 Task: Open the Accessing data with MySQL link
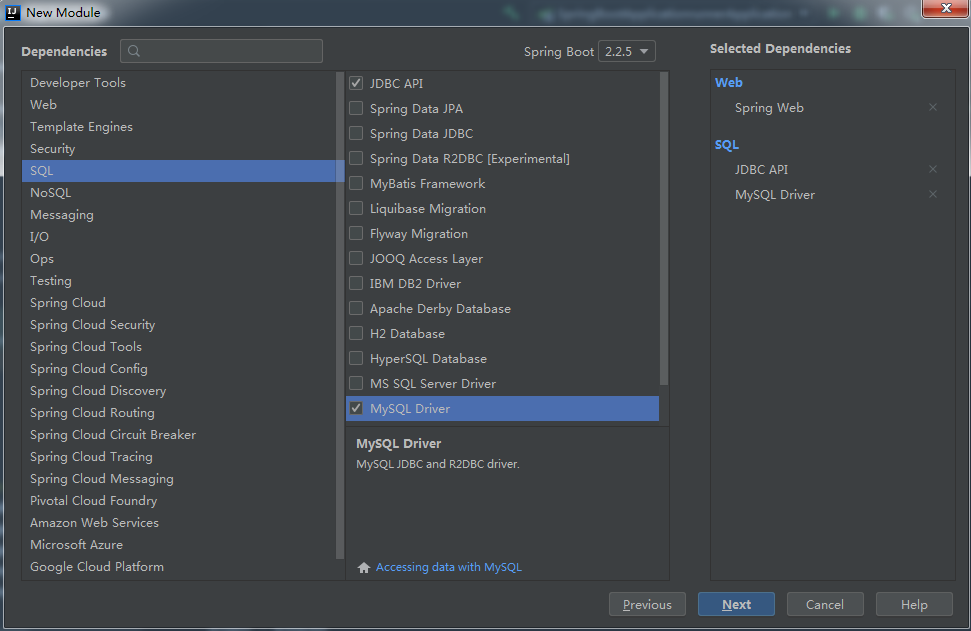[x=449, y=568]
